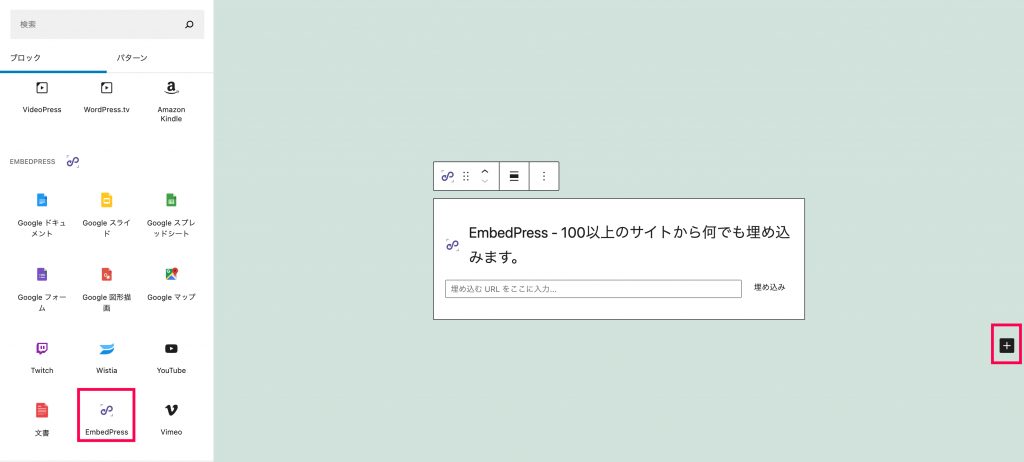Image resolution: width=1024 pixels, height=462 pixels.
Task: Click the black plus add-block button
Action: [1007, 345]
